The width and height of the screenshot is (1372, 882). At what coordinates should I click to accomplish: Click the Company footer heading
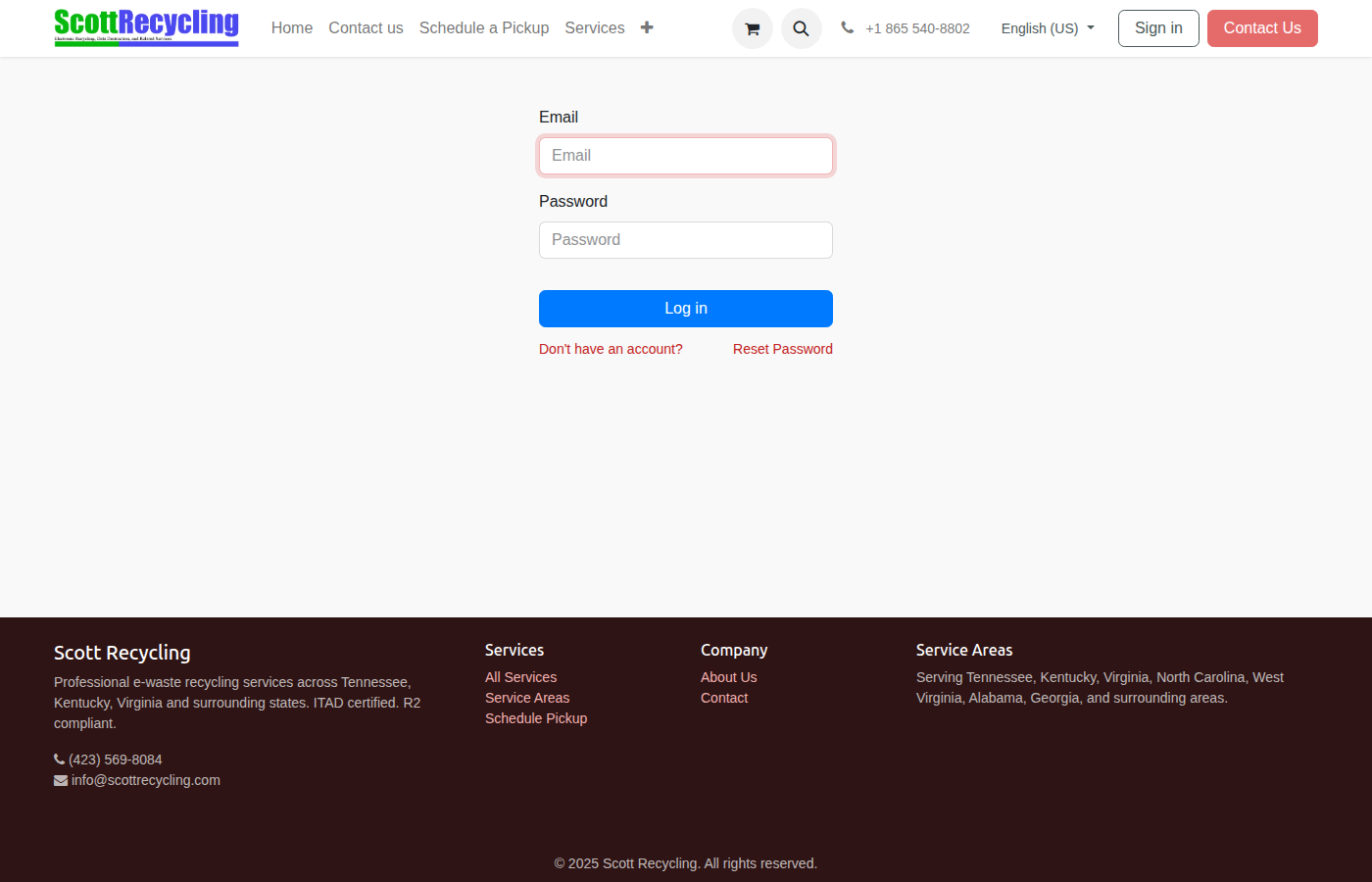pyautogui.click(x=734, y=650)
